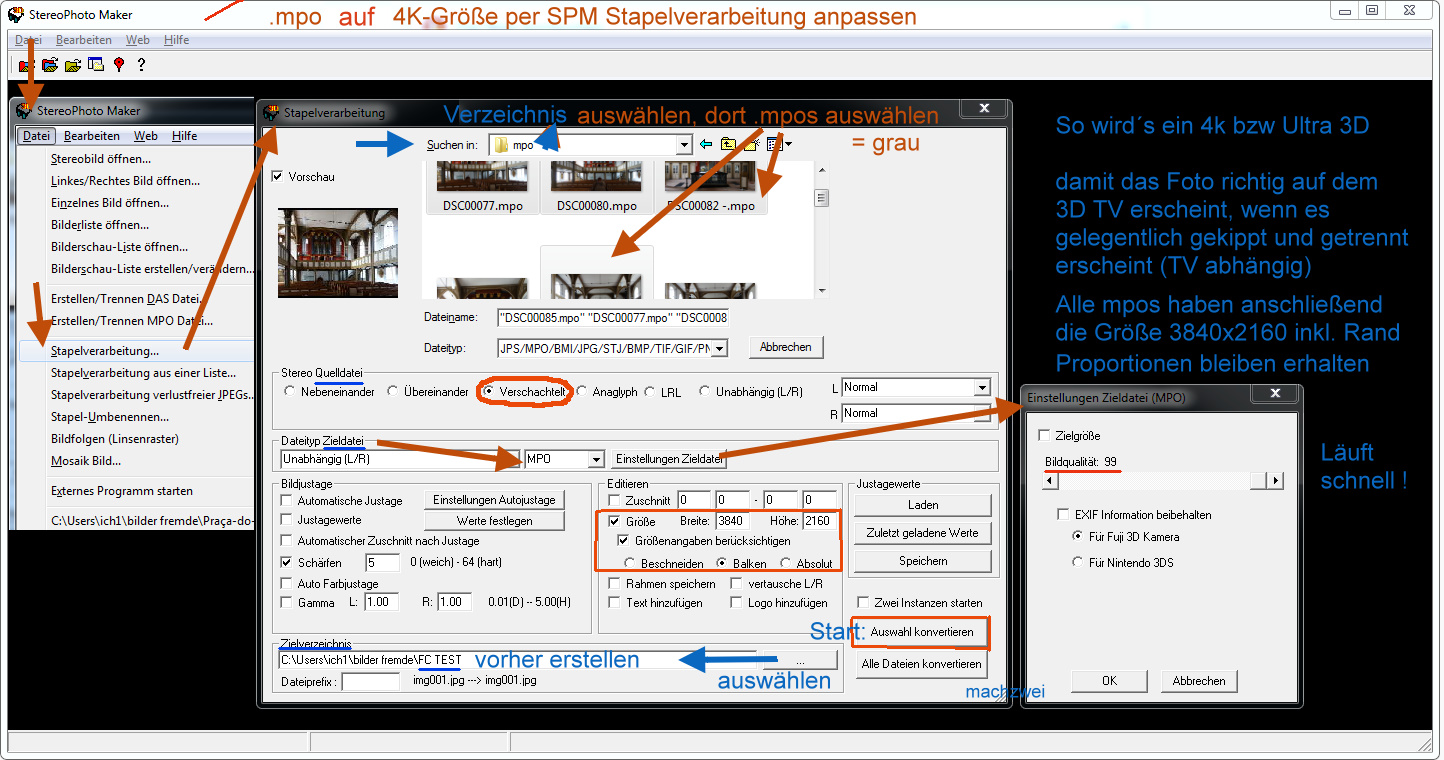Screen dimensions: 1444x760
Task: Click the file list vertical scrollbar
Action: [822, 230]
